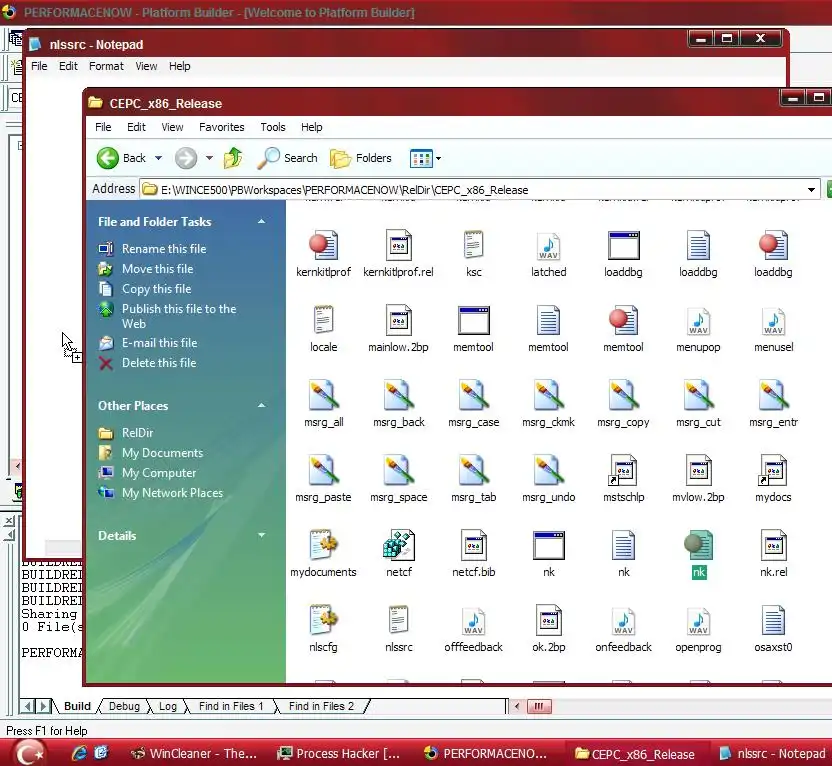The image size is (832, 766).
Task: Open Forward button history dropdown arrow
Action: (209, 158)
